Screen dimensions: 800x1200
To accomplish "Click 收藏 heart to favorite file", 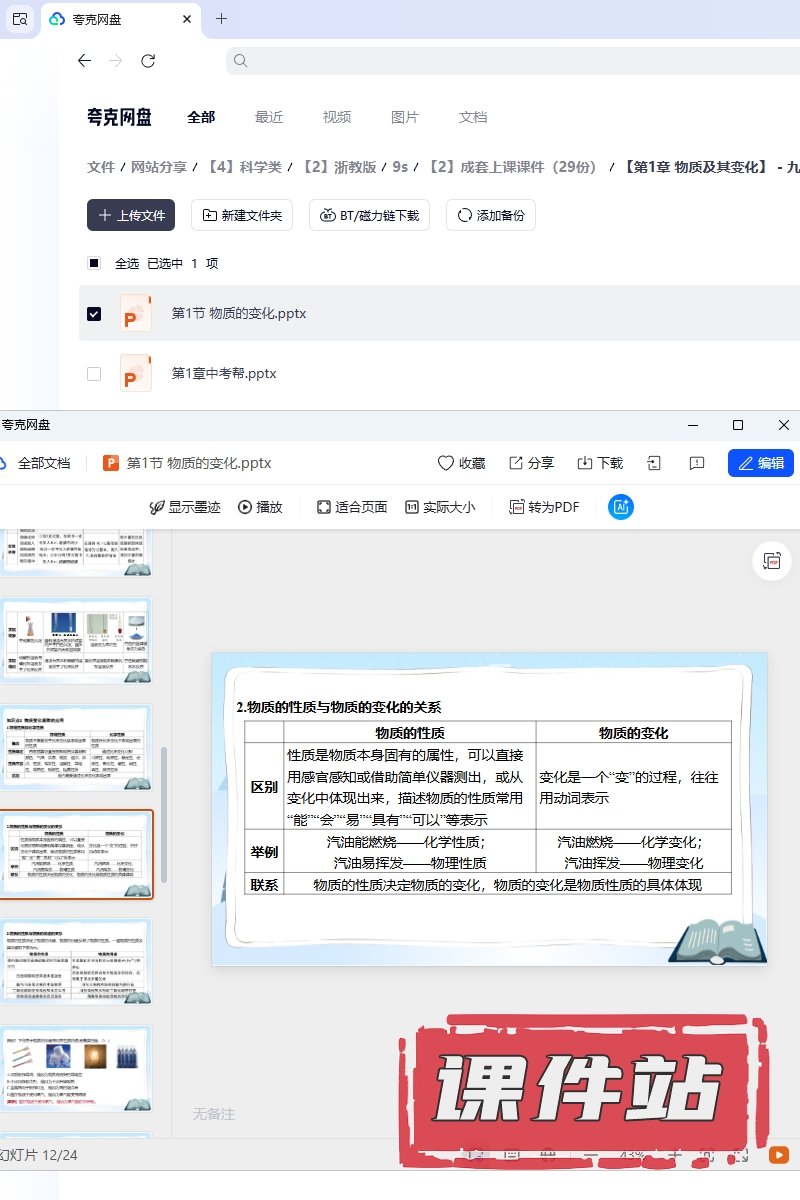I will [x=461, y=463].
